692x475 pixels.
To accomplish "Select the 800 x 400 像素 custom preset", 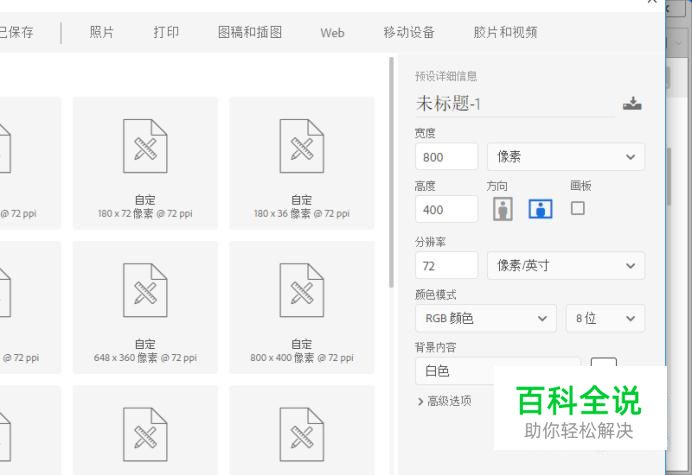I will pyautogui.click(x=302, y=307).
